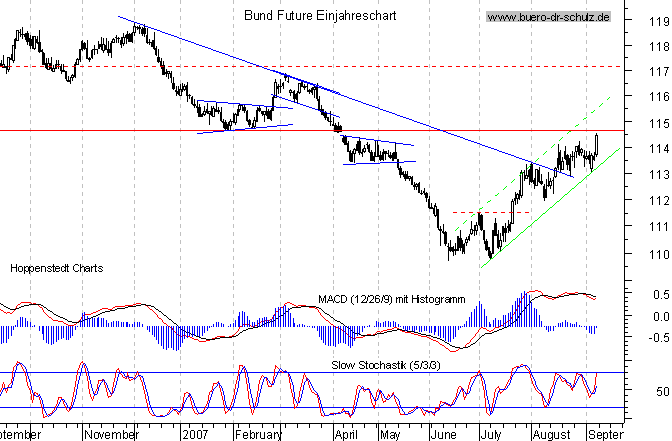Click the MACD scale value -0.5

click(x=659, y=338)
